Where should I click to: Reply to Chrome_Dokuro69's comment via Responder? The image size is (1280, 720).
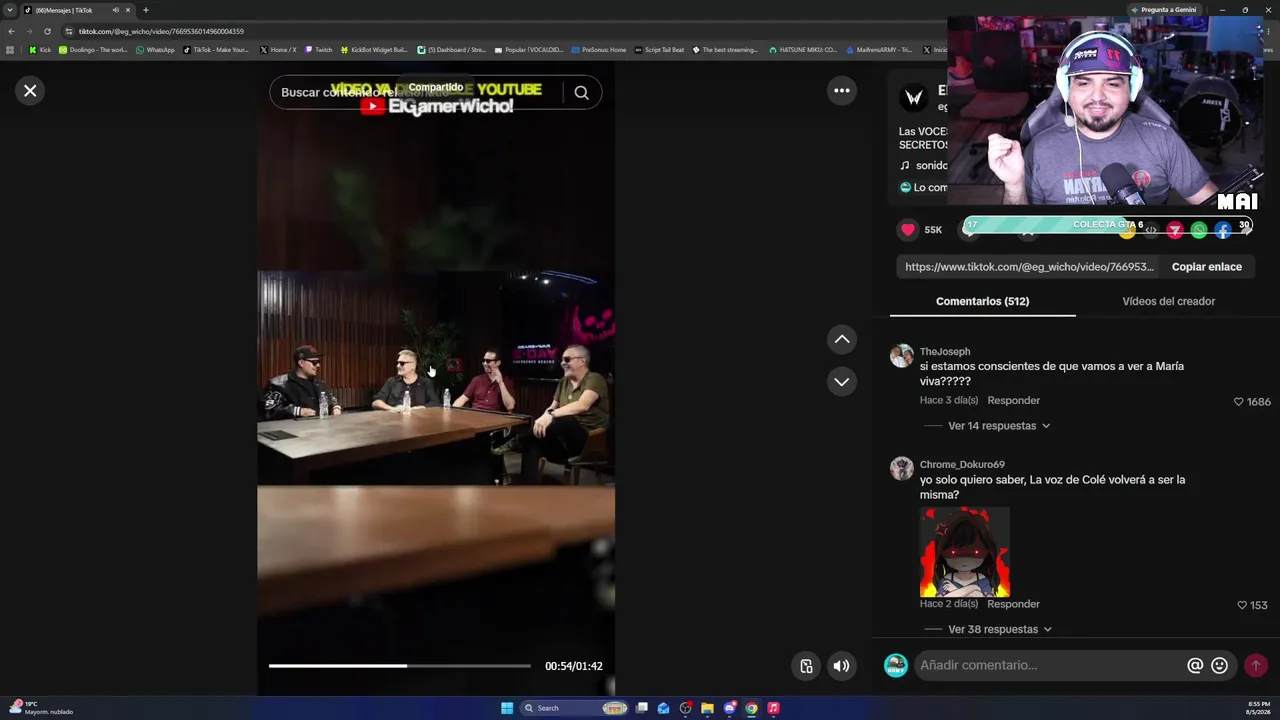[x=1013, y=604]
